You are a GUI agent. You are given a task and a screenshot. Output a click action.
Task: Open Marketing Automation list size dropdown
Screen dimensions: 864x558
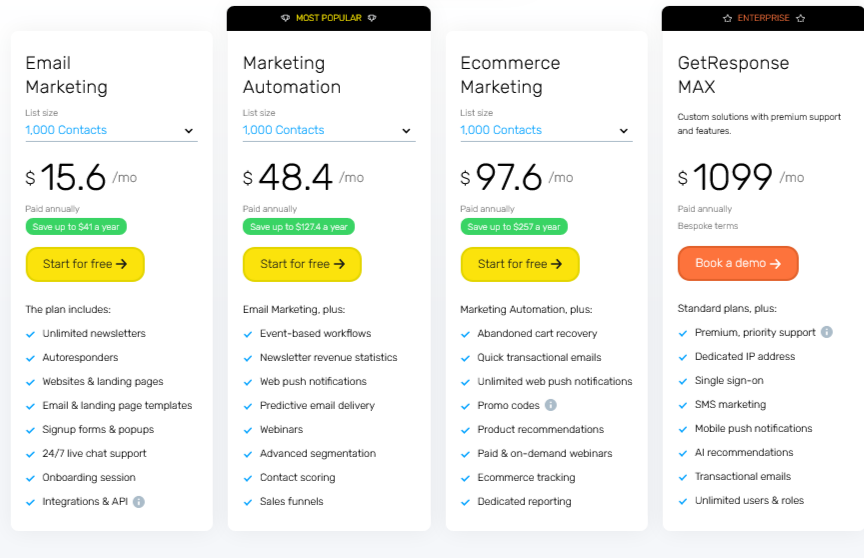(329, 131)
